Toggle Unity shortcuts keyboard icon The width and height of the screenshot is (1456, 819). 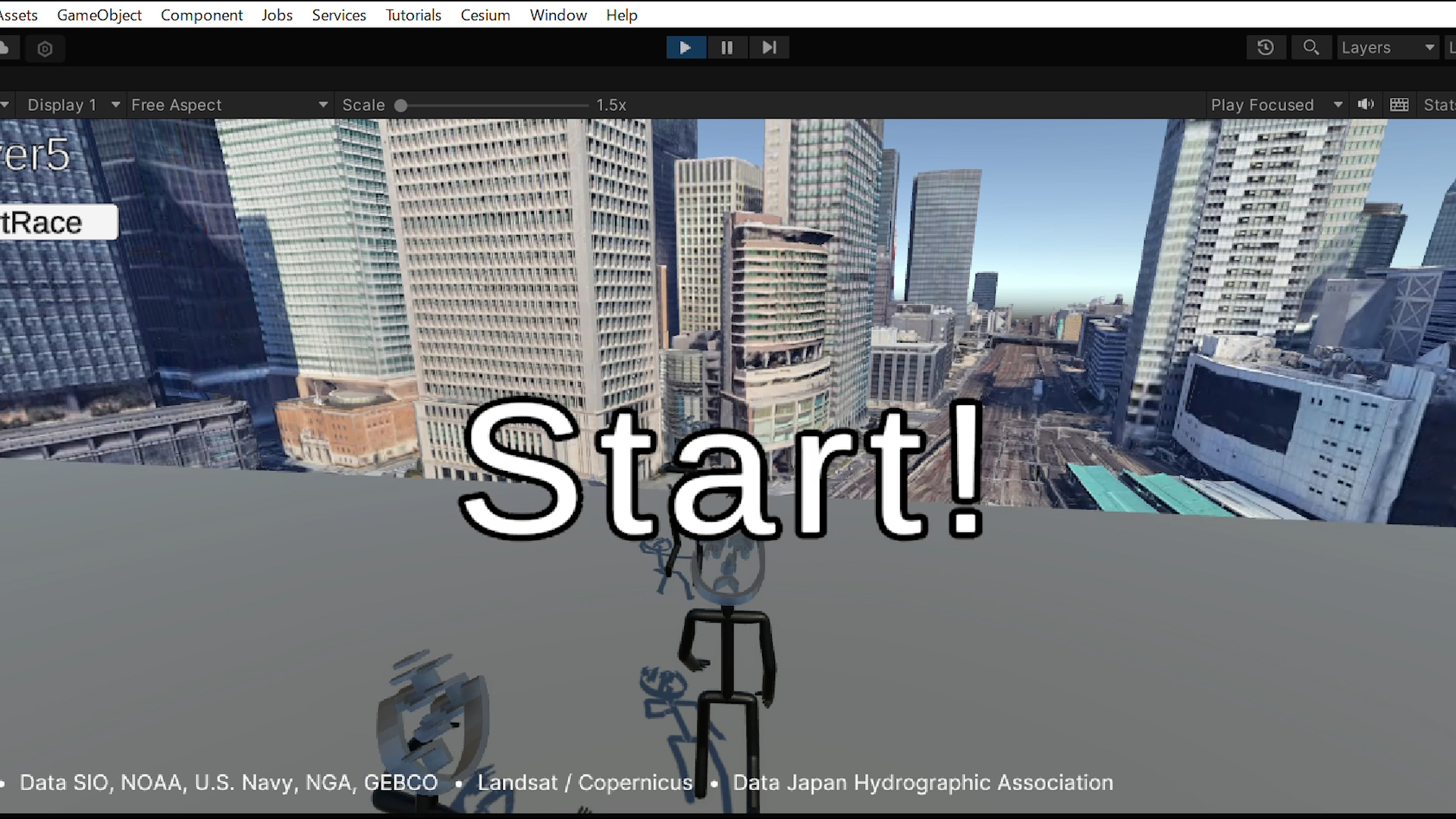click(1400, 105)
